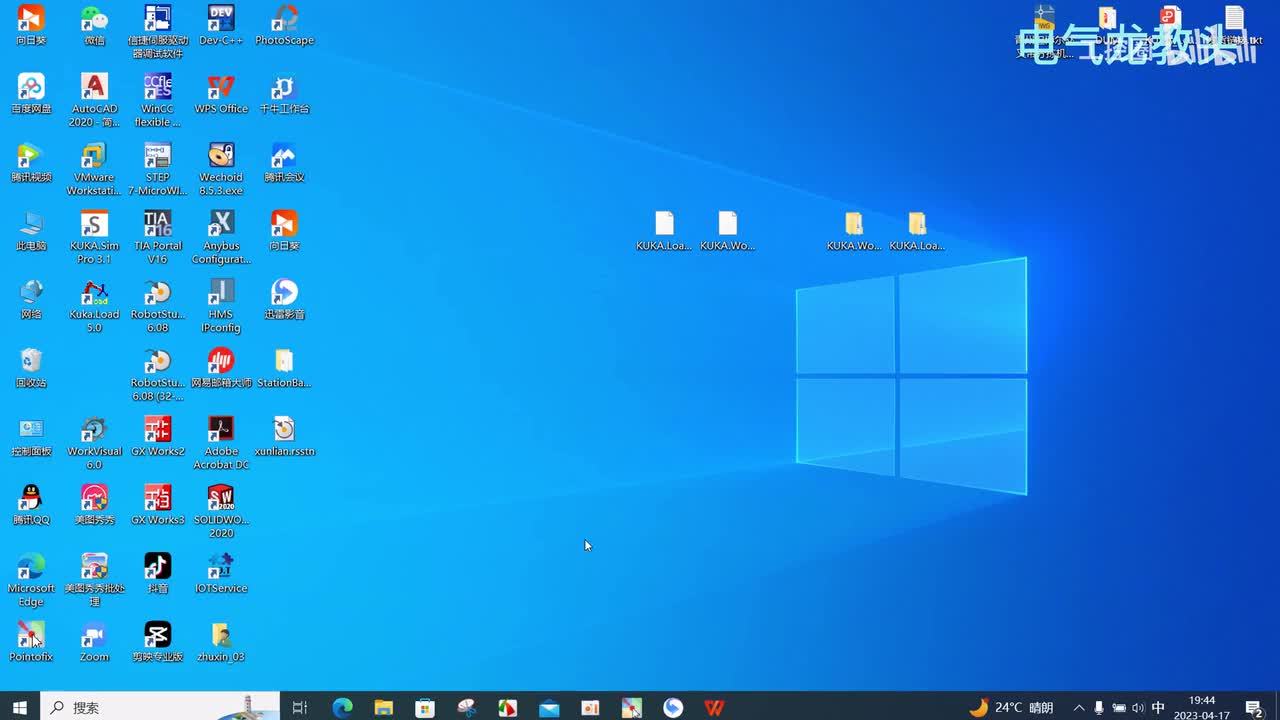
Task: Select the RobotStudio 6.08 (32-bit) shortcut
Action: 157,375
